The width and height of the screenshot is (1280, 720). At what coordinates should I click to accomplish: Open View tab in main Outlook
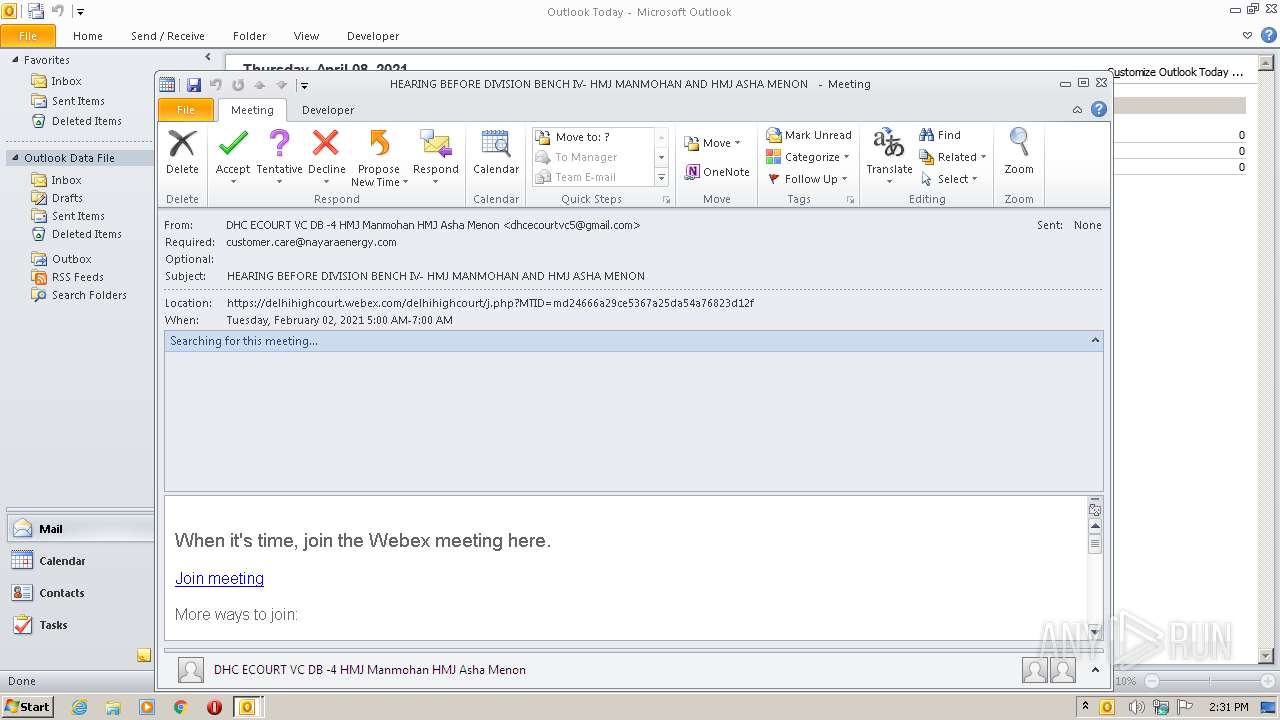pos(307,36)
